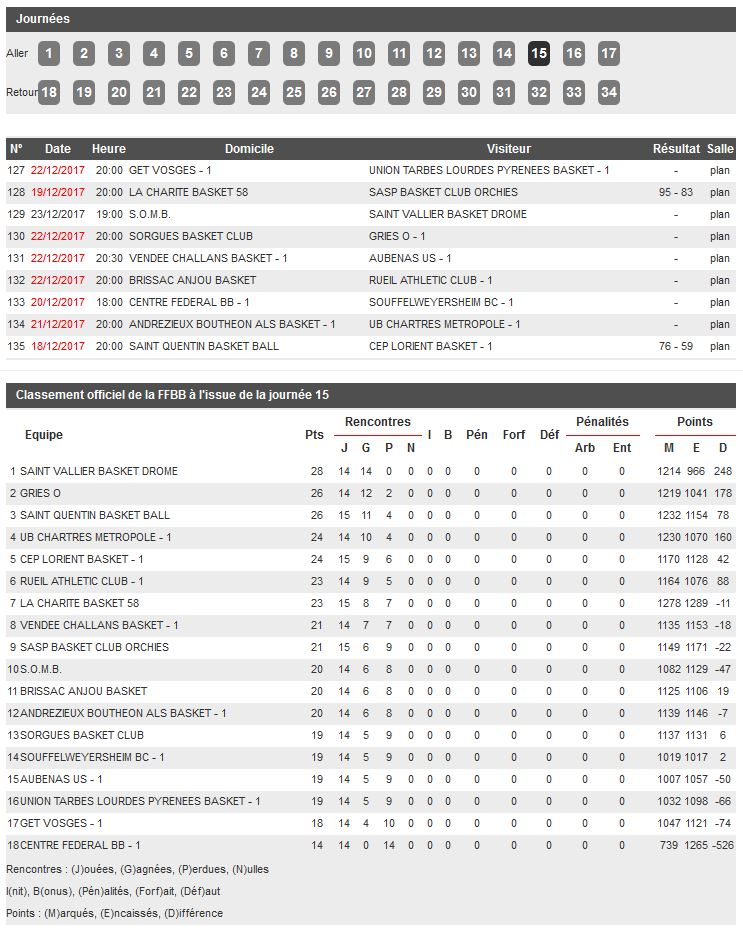Open SAINT VALLIER BASKET DROME in standings
Viewport: 743px width, 932px height.
pyautogui.click(x=99, y=472)
